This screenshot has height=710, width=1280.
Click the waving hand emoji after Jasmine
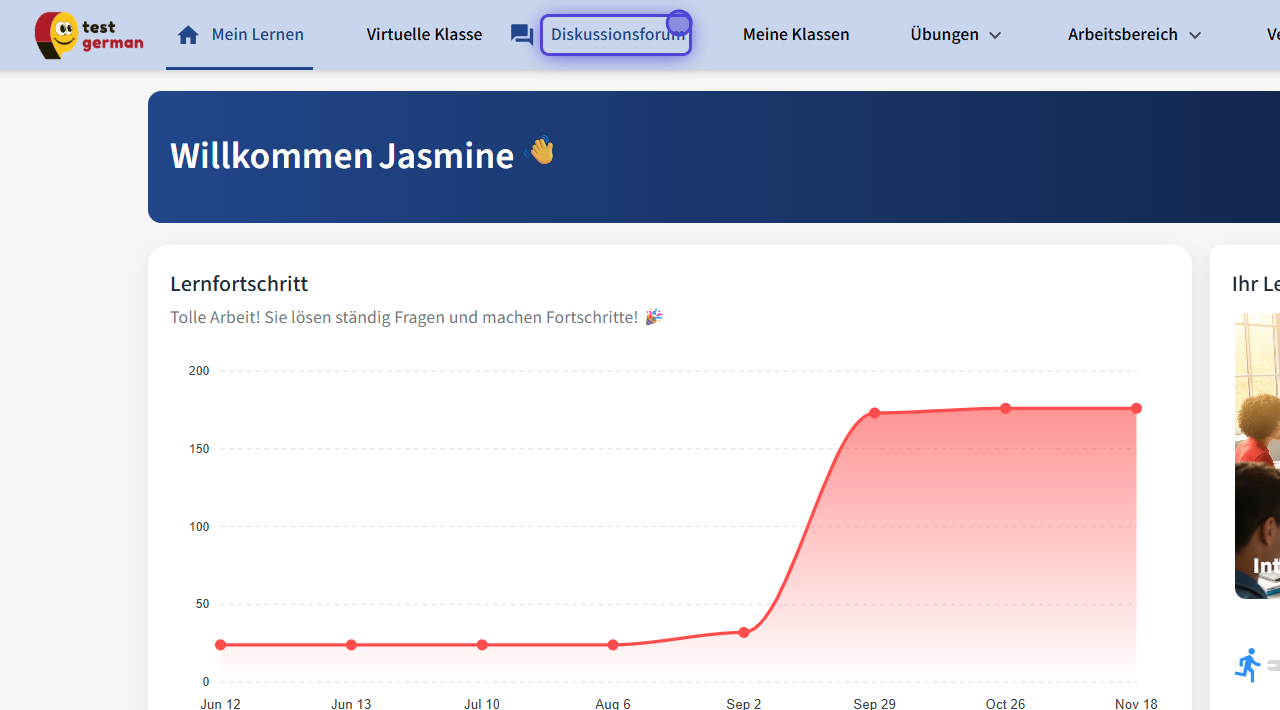540,151
